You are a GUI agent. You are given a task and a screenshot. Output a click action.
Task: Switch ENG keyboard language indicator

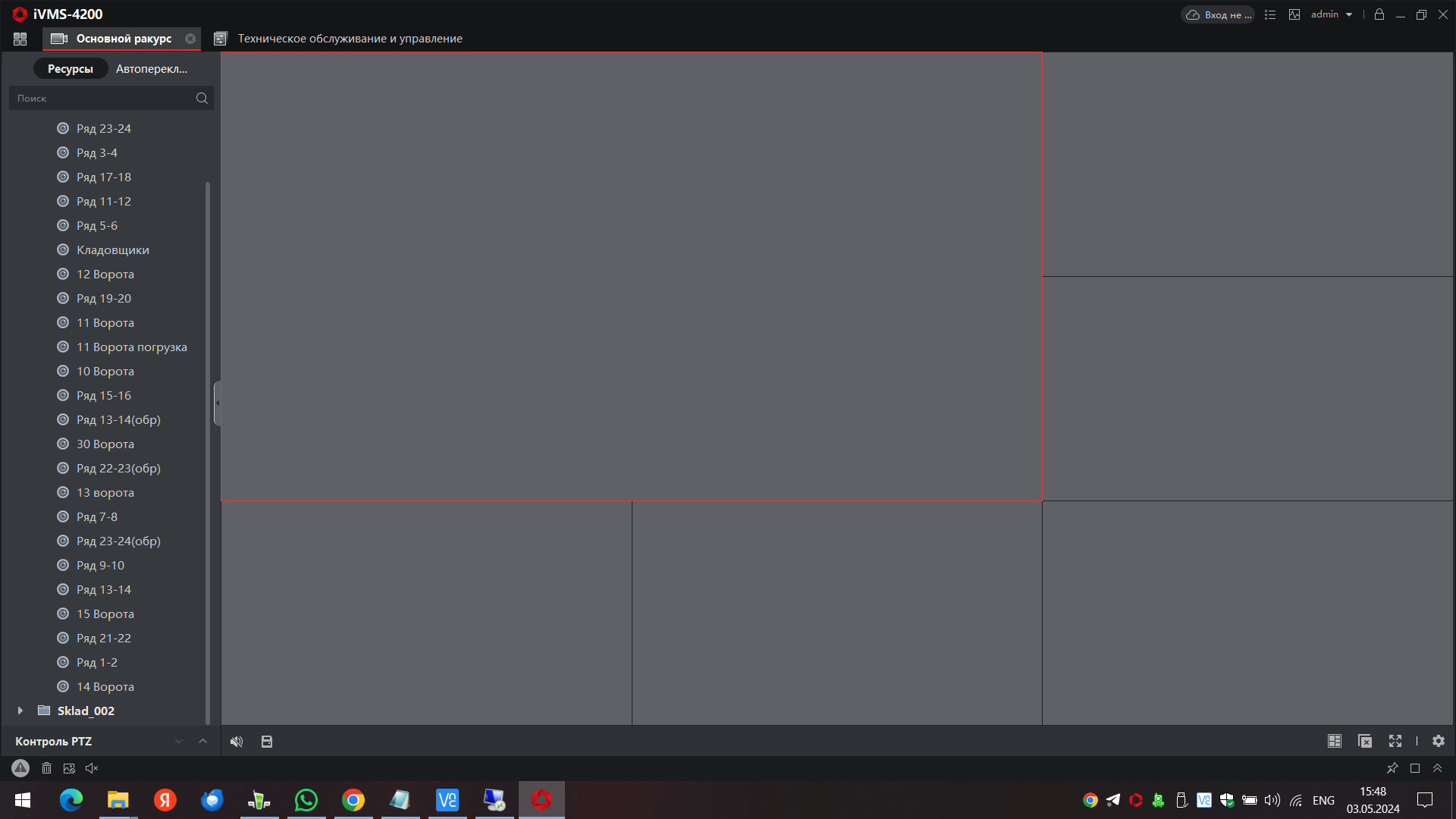pos(1323,800)
